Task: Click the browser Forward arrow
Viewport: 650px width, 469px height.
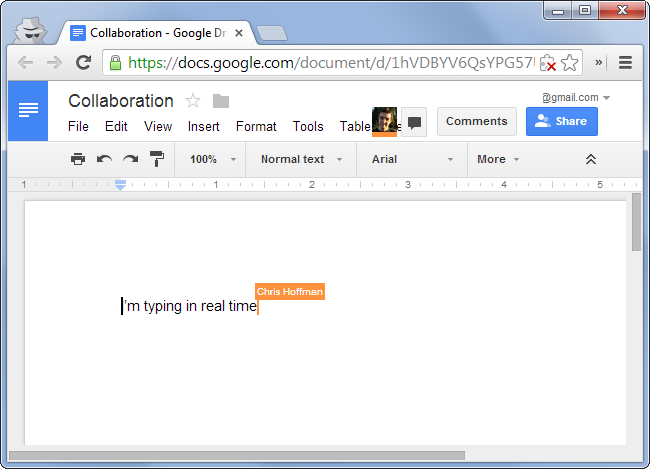Action: [x=54, y=63]
